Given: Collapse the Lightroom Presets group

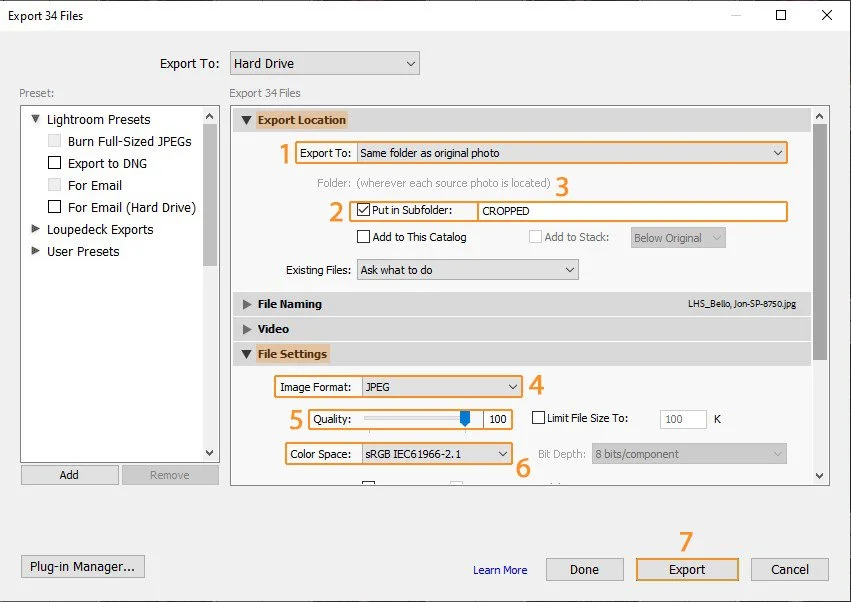Looking at the screenshot, I should coord(35,119).
